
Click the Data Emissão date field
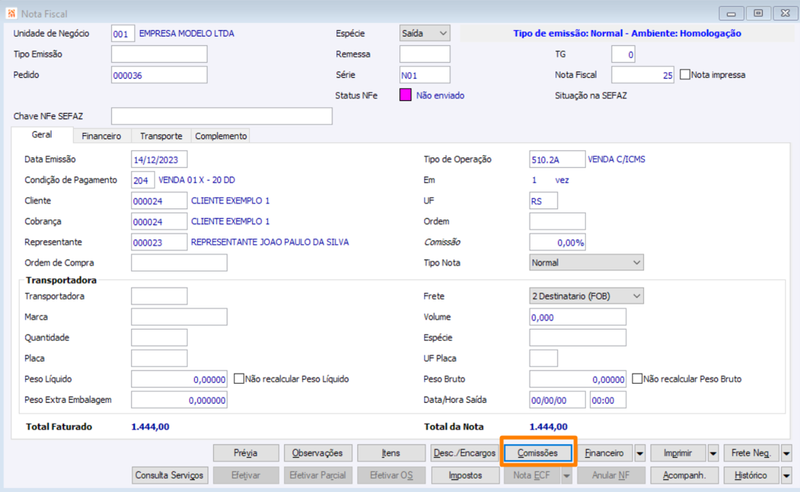(159, 159)
